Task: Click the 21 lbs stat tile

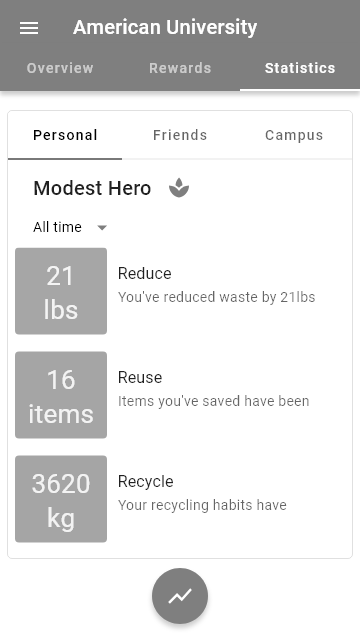Action: point(61,291)
